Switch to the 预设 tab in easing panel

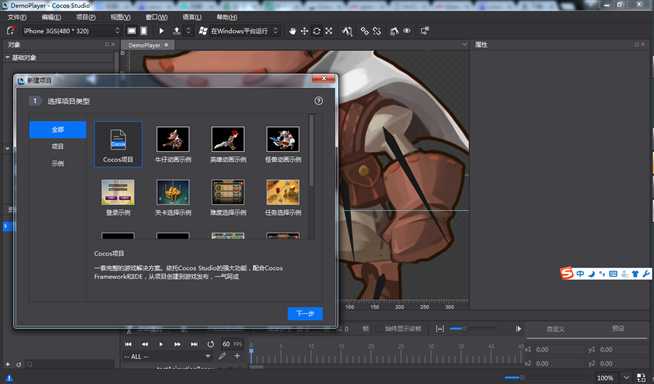pos(618,329)
